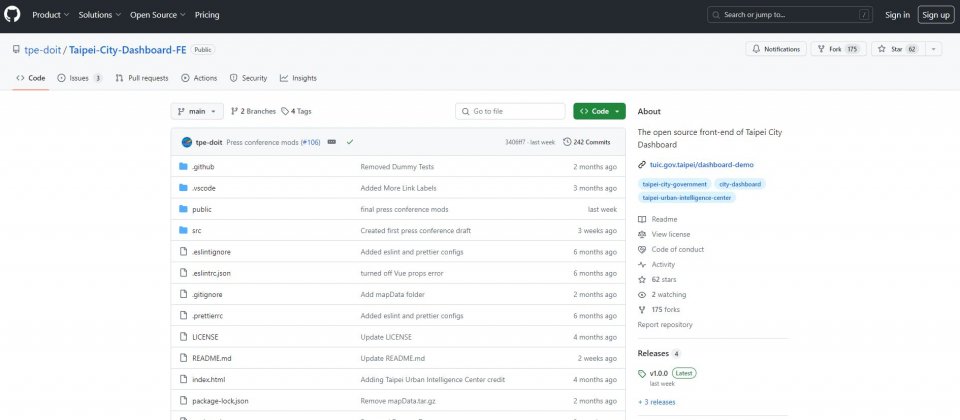Click tpe-doit avatar in commit bar
The image size is (960, 420).
coord(187,142)
